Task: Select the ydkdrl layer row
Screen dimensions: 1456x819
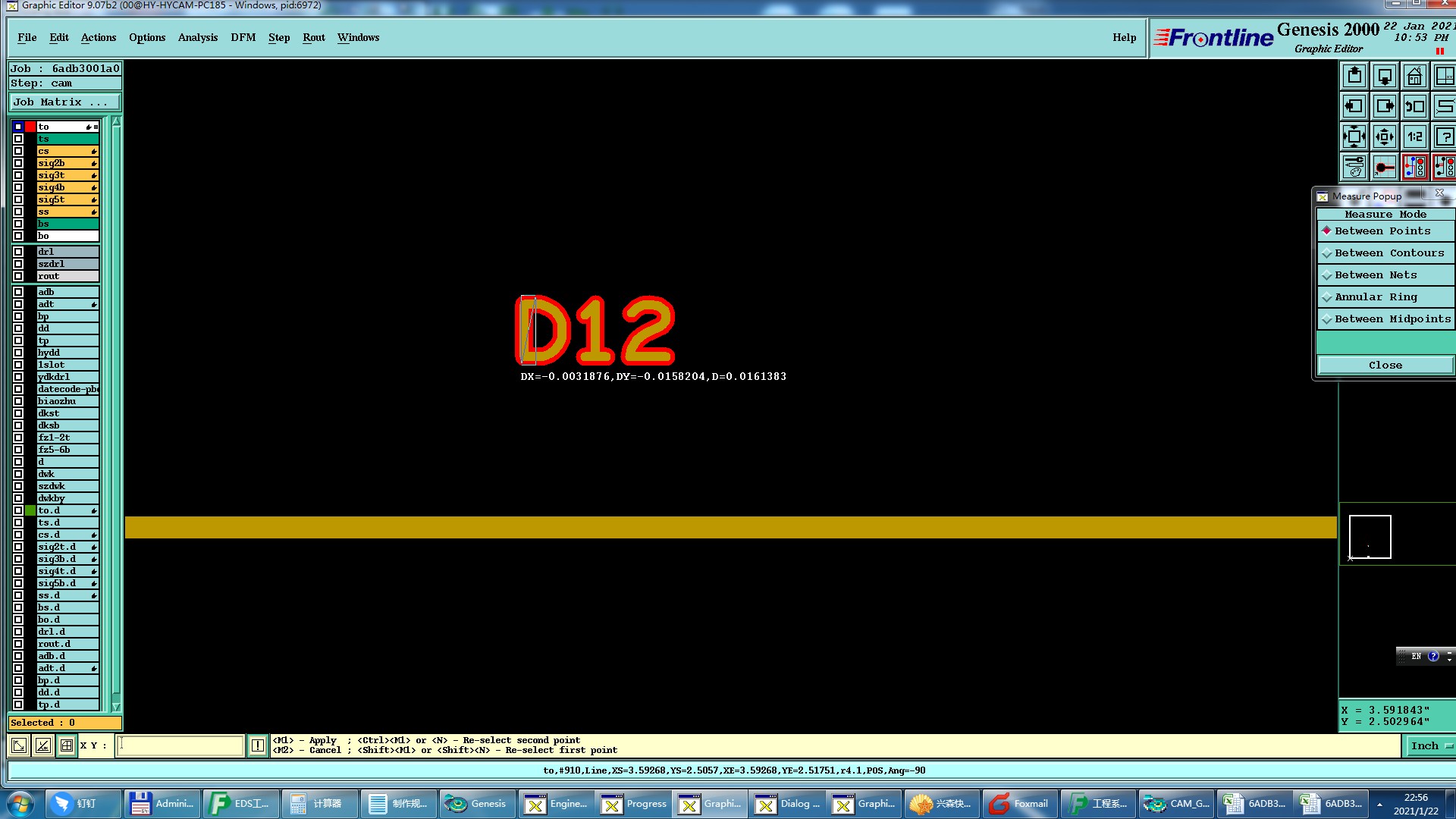Action: coord(67,377)
